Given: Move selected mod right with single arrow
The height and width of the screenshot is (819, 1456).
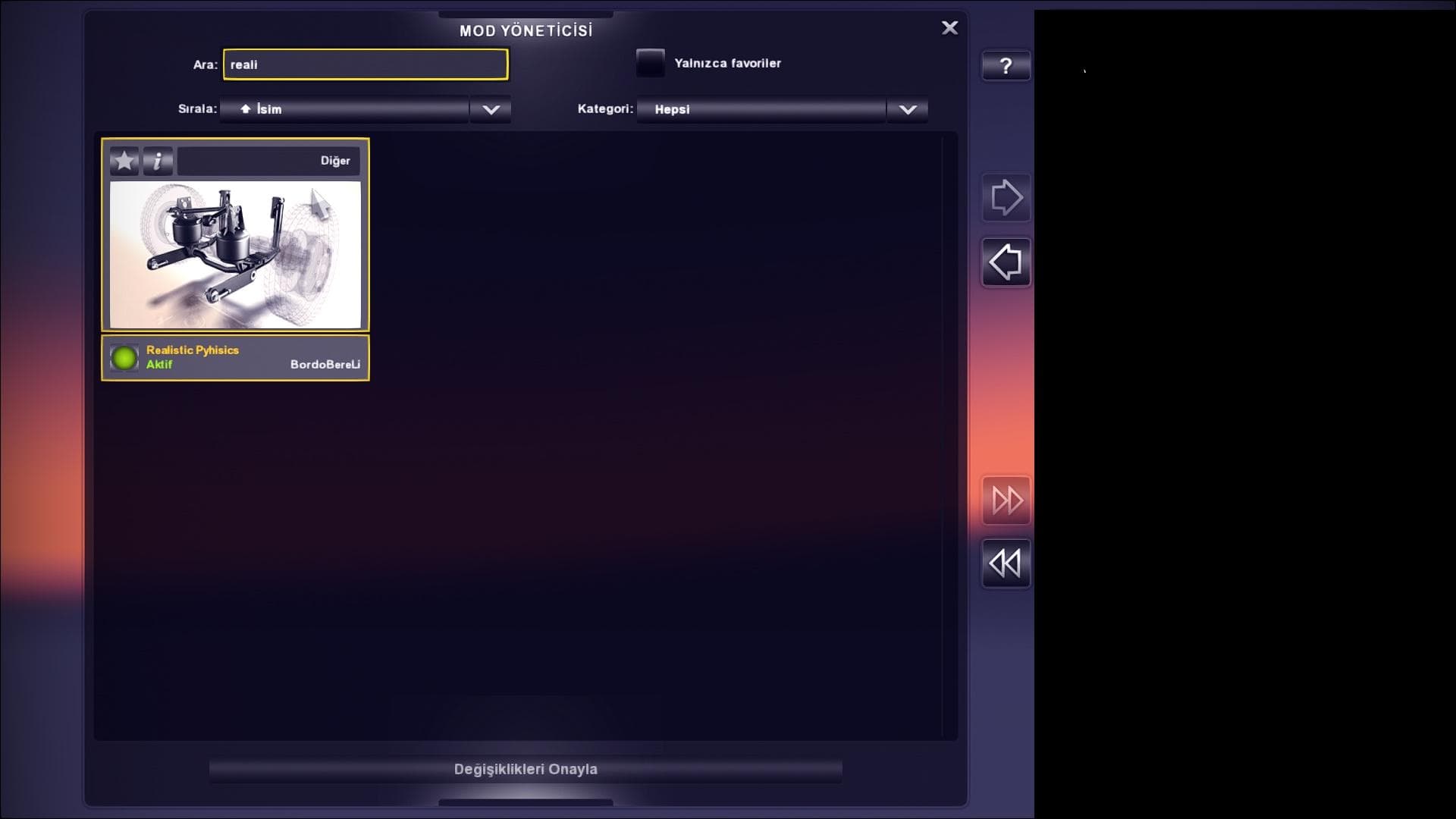Looking at the screenshot, I should (1006, 198).
